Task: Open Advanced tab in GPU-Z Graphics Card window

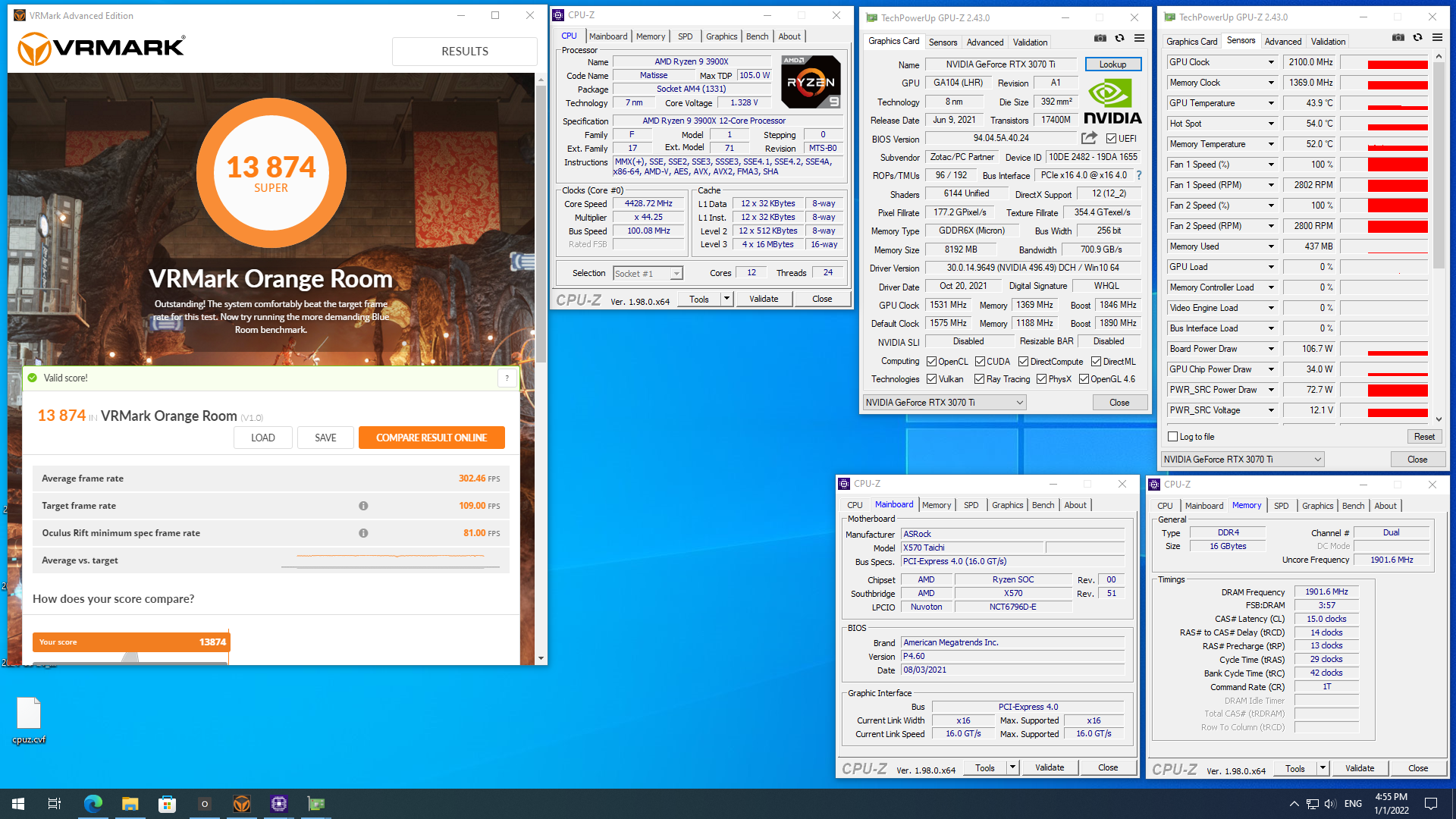Action: coord(985,42)
